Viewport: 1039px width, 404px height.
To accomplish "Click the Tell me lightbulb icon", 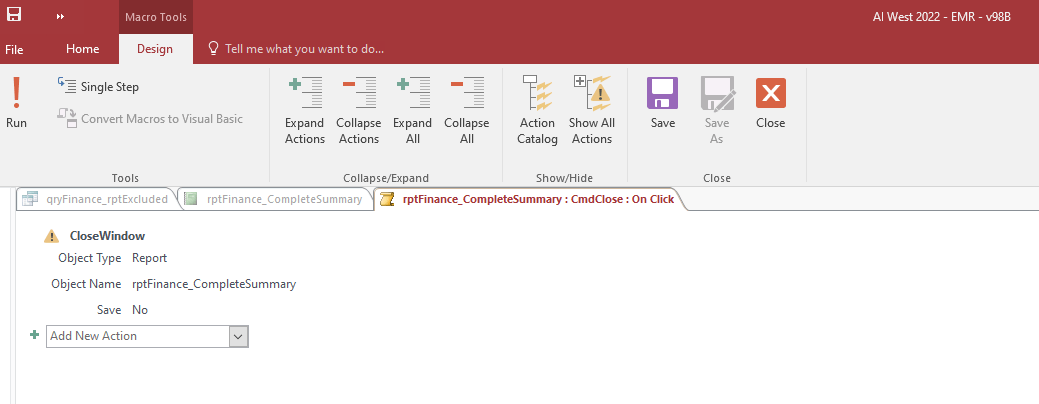I will (x=213, y=49).
